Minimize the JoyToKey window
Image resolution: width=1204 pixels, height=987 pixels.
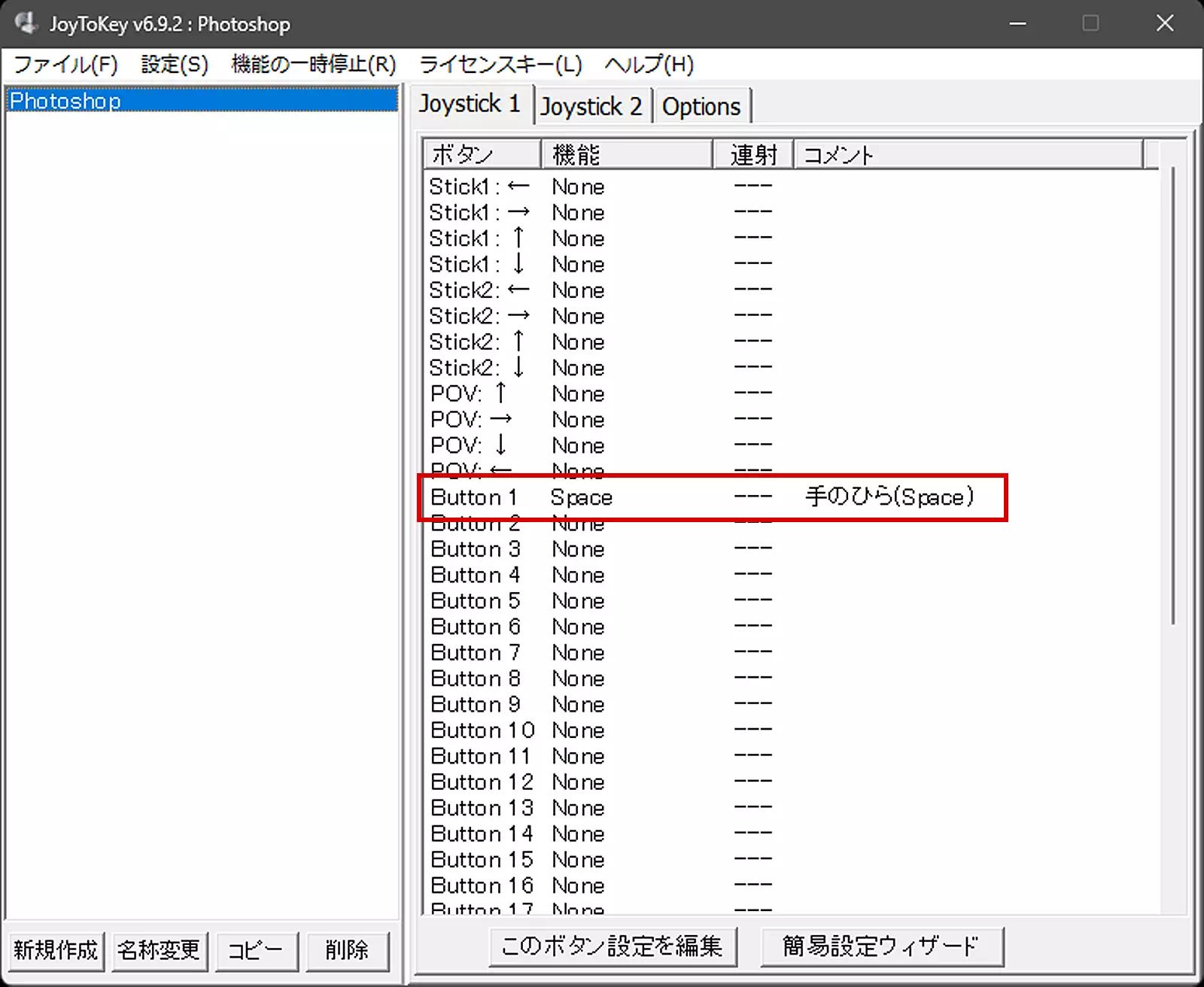point(1017,23)
